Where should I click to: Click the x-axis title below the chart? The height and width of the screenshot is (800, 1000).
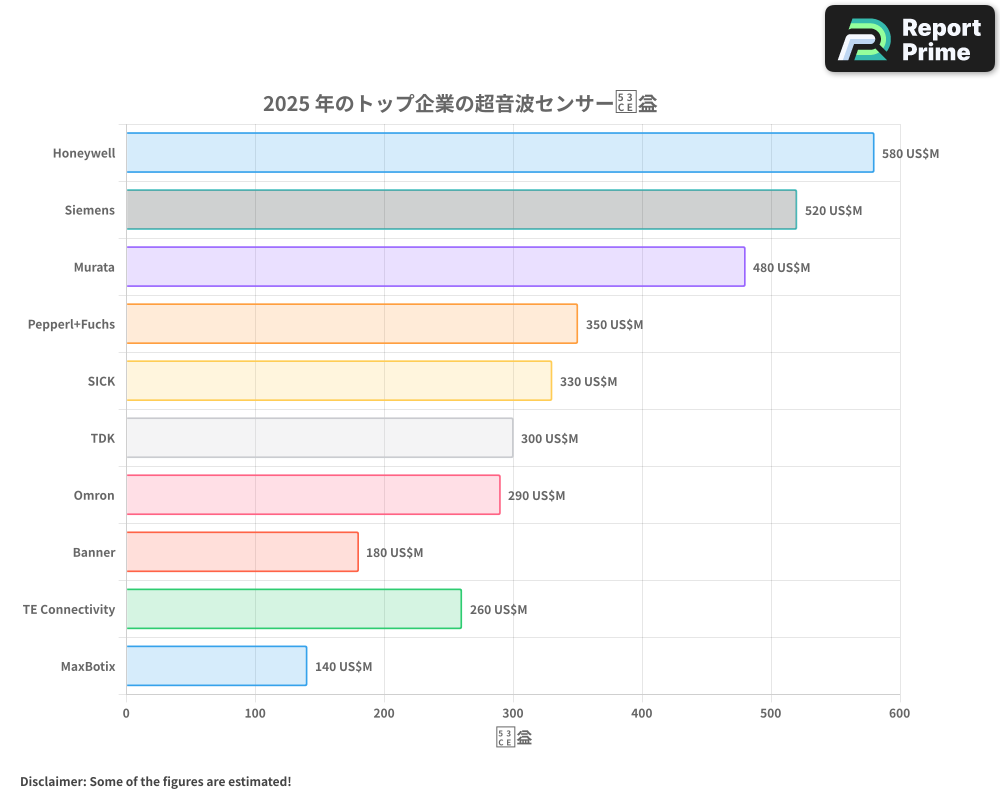(513, 736)
